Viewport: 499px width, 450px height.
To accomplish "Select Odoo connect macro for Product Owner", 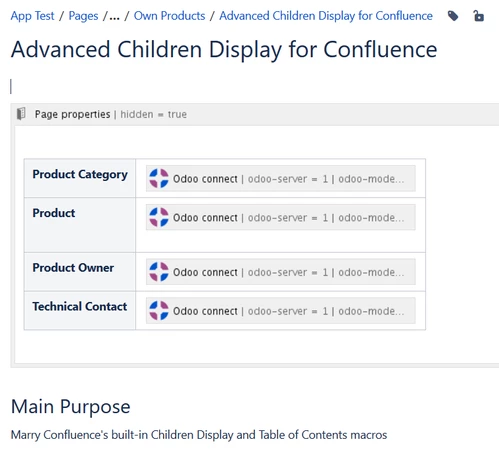I will point(281,272).
